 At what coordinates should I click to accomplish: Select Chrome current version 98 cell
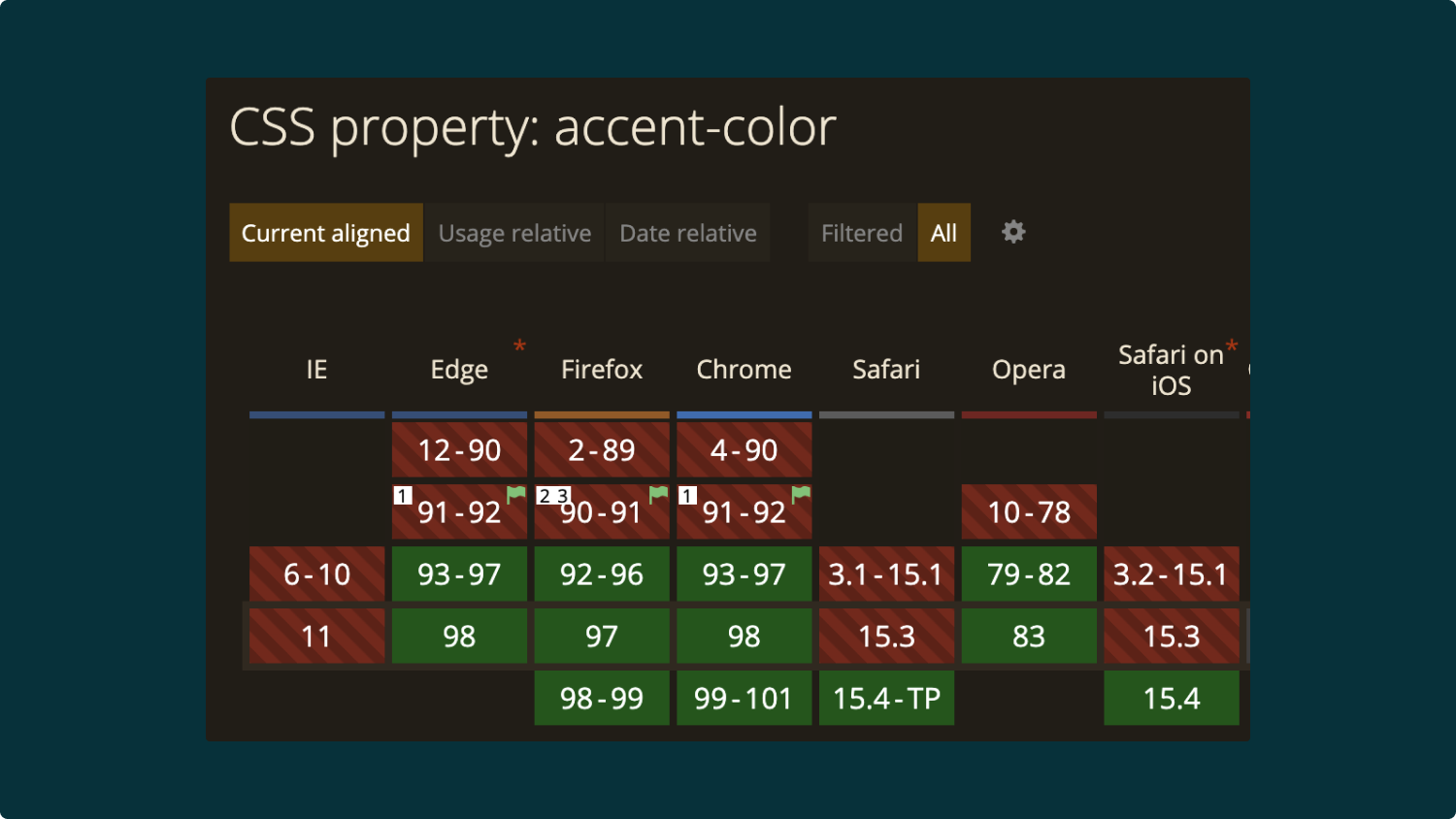(x=745, y=637)
